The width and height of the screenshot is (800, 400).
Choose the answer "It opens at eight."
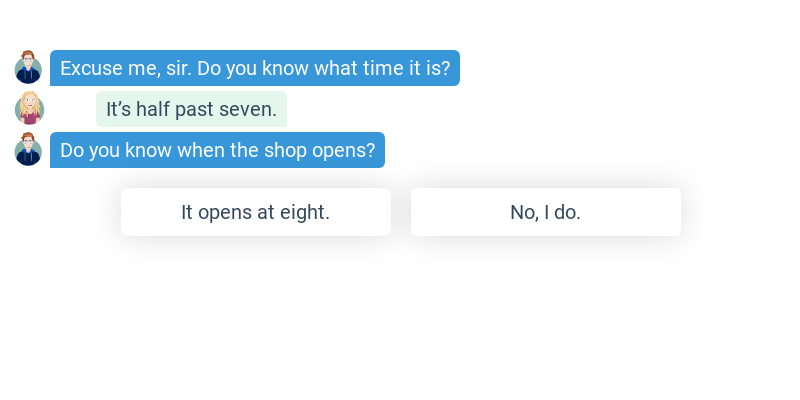(255, 212)
